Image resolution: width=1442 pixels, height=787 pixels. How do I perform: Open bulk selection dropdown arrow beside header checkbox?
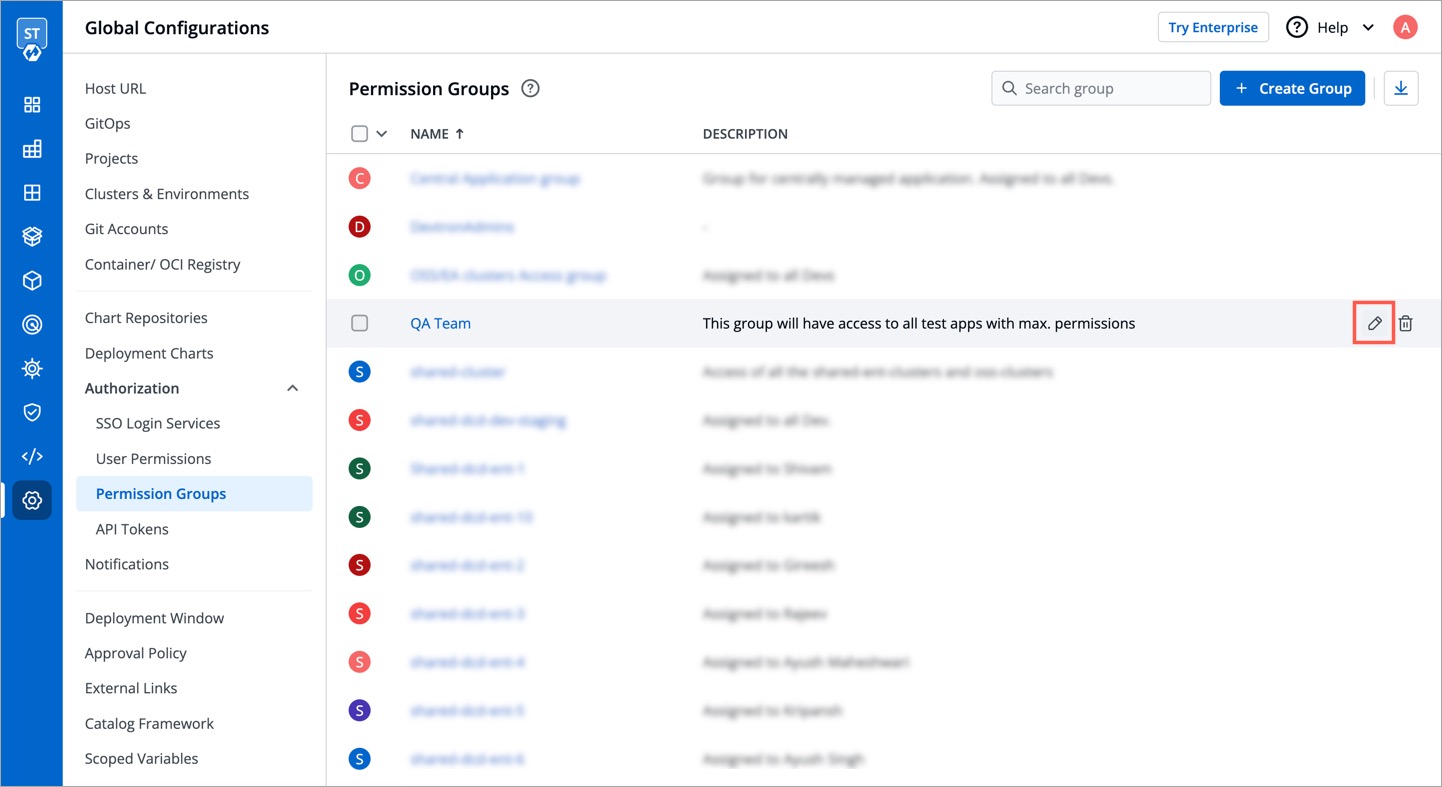(382, 134)
